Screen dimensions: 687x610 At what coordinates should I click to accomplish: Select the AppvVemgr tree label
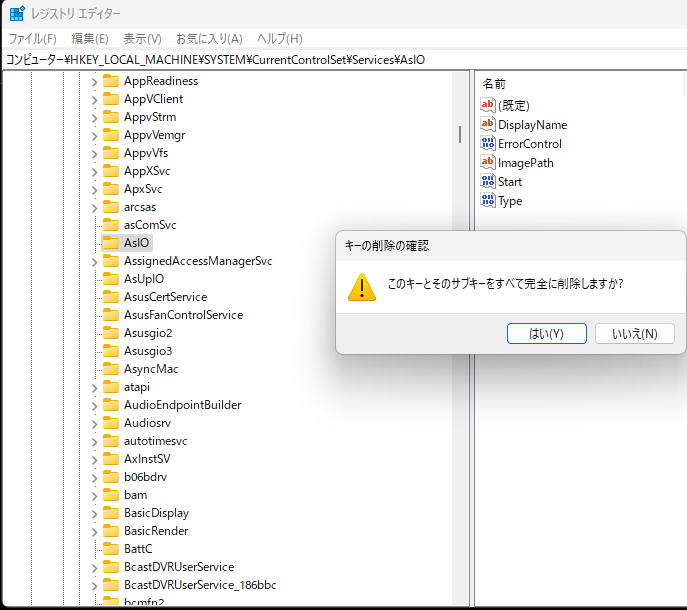(x=154, y=135)
